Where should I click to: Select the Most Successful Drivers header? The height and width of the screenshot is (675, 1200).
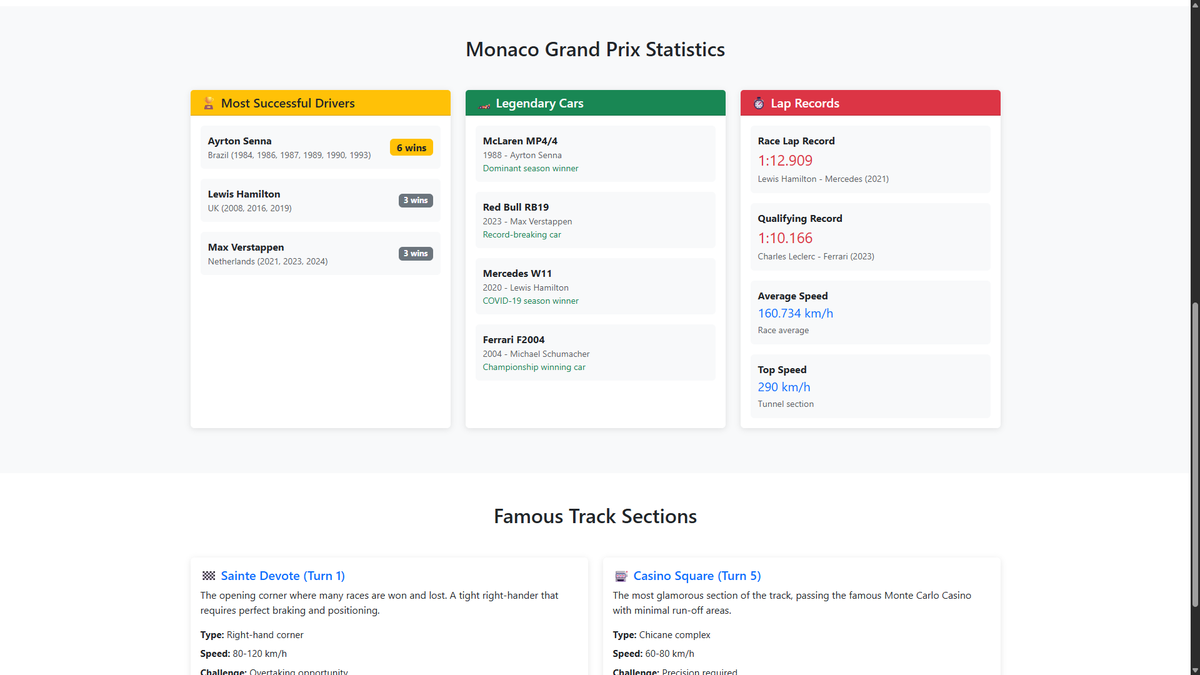pos(320,103)
